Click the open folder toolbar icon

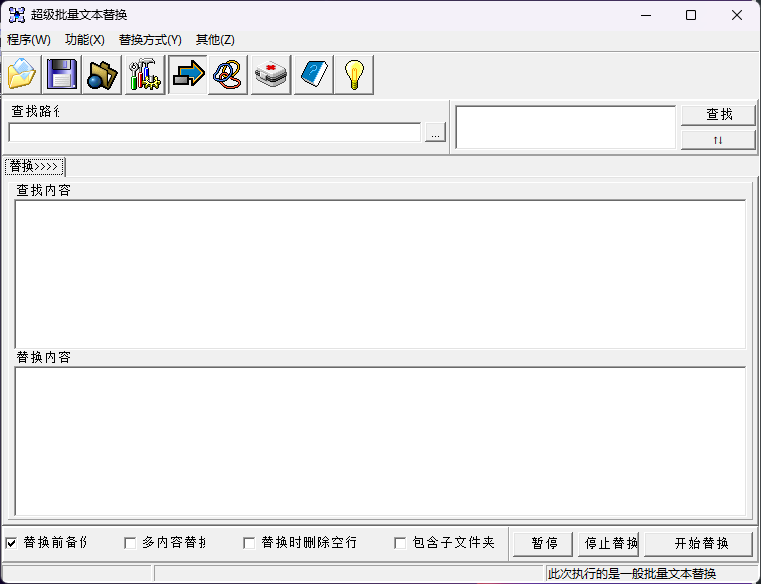22,75
